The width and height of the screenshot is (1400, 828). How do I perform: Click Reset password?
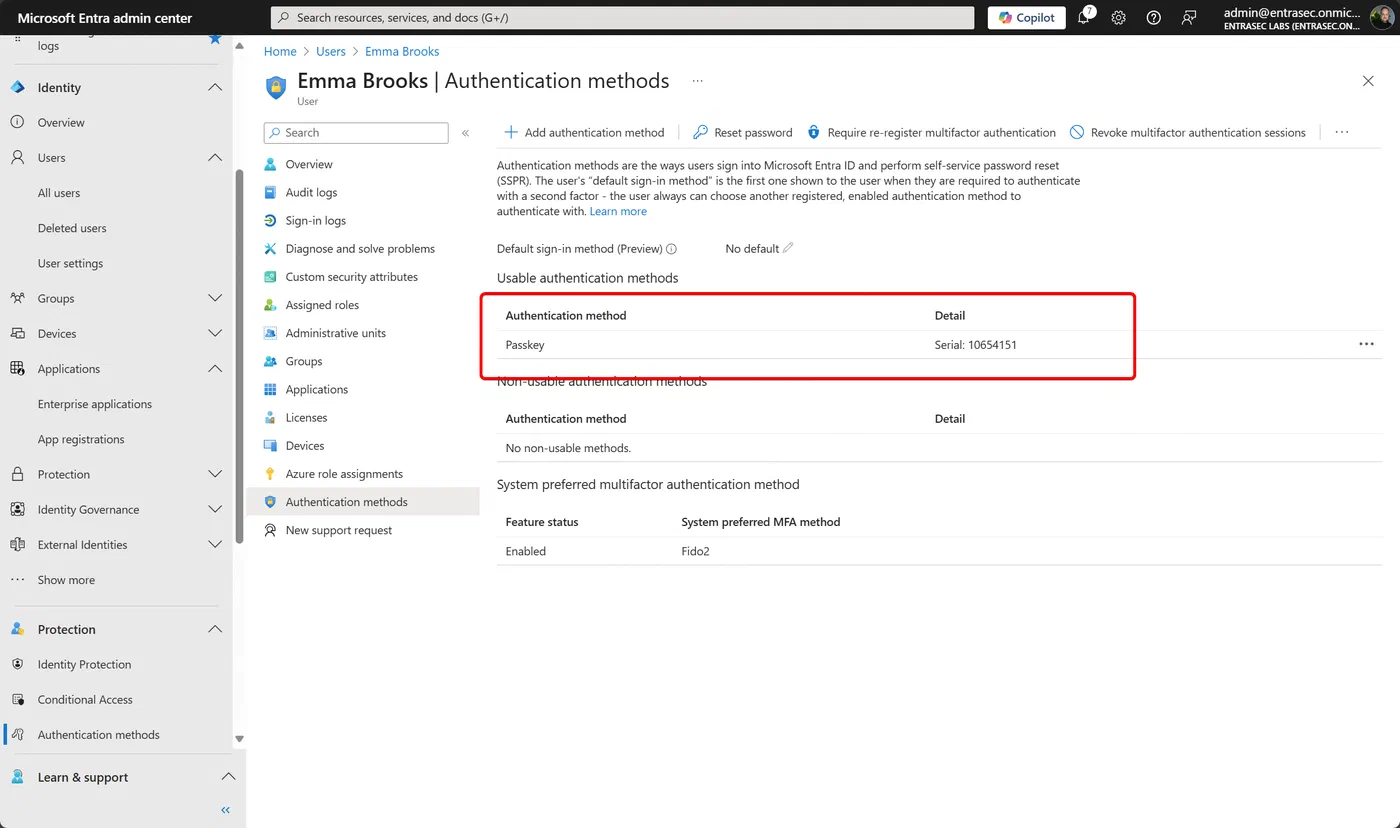tap(742, 132)
